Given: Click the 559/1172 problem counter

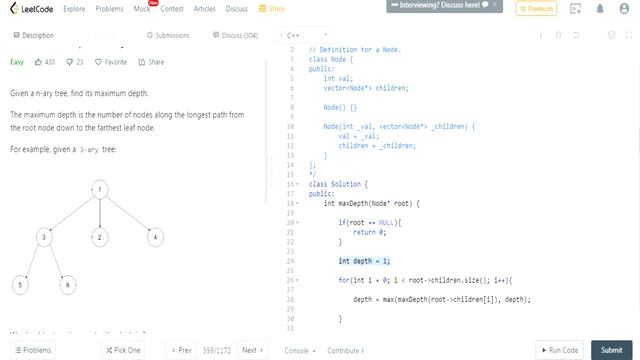Looking at the screenshot, I should 217,351.
